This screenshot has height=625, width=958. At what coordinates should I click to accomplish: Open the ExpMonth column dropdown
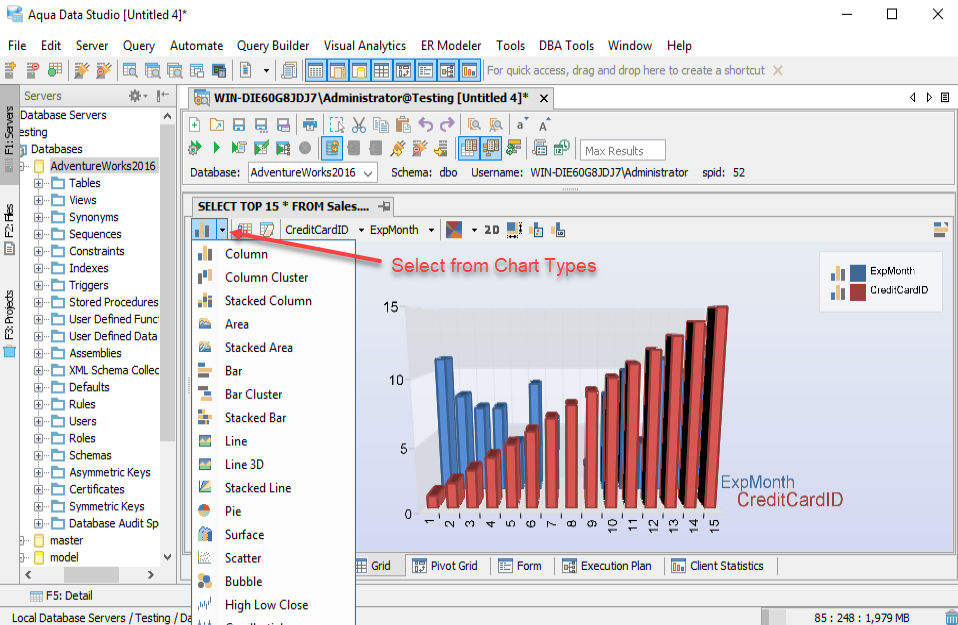click(x=431, y=230)
